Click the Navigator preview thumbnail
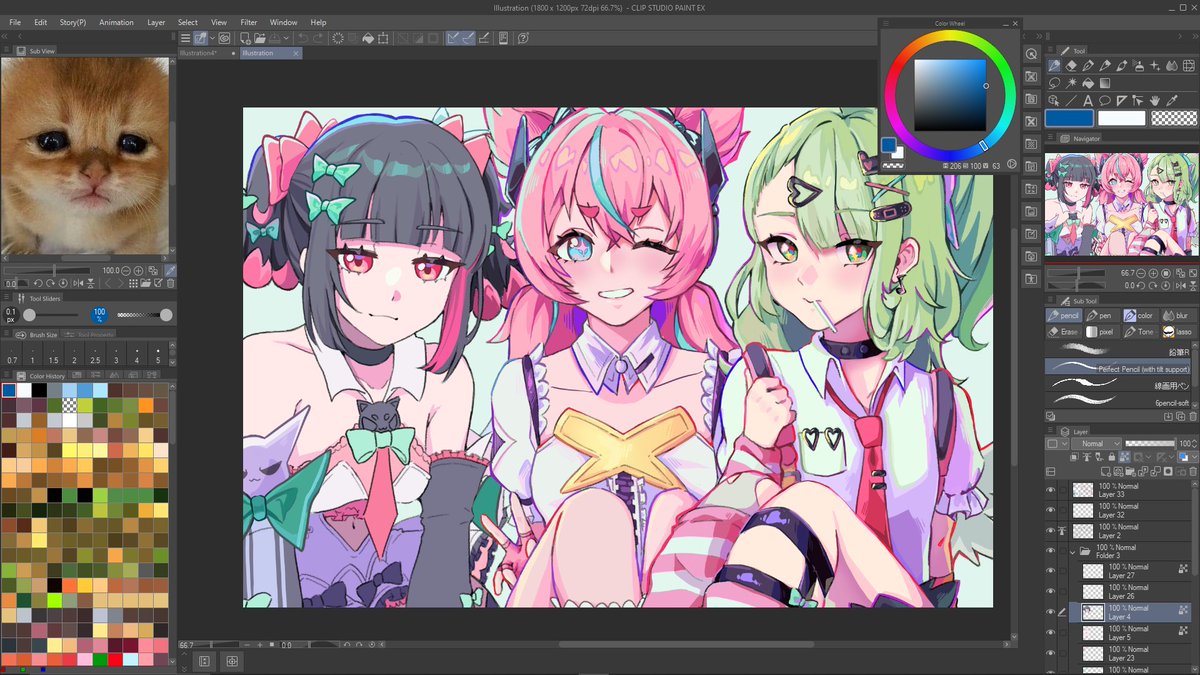The image size is (1200, 675). click(1121, 205)
